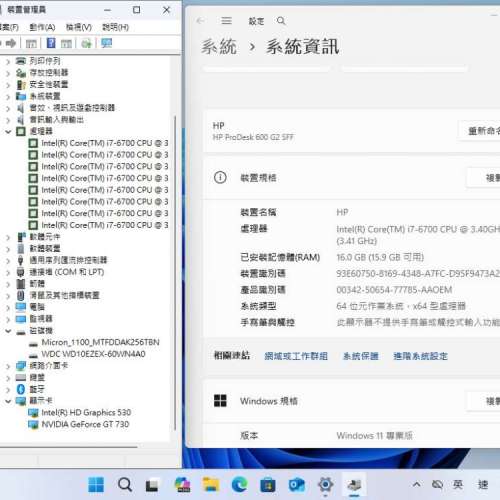The image size is (500, 500).
Task: Click the 複製 button in 裝置規格 row
Action: click(x=483, y=178)
